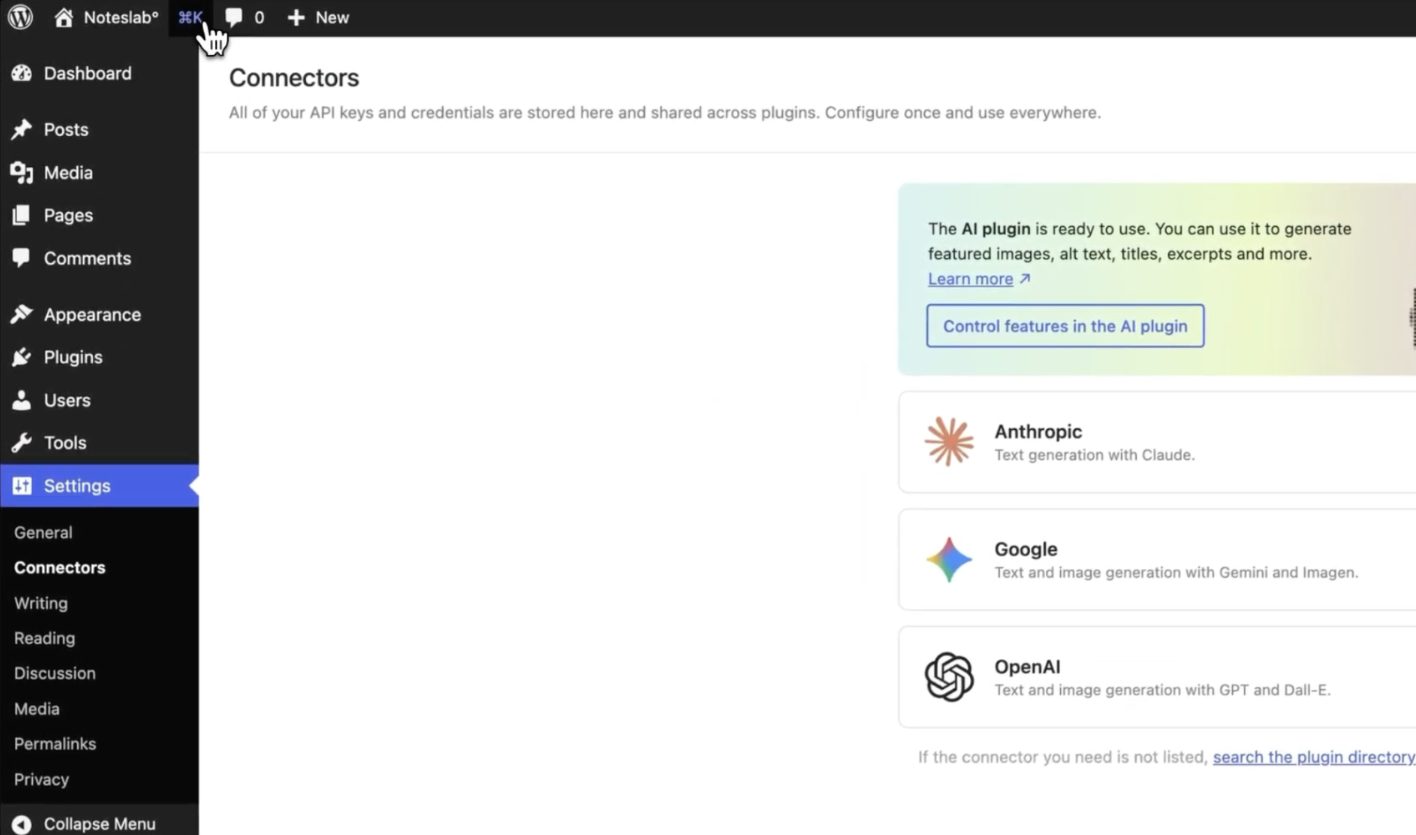Open Privacy settings
The image size is (1416, 835).
tap(41, 779)
